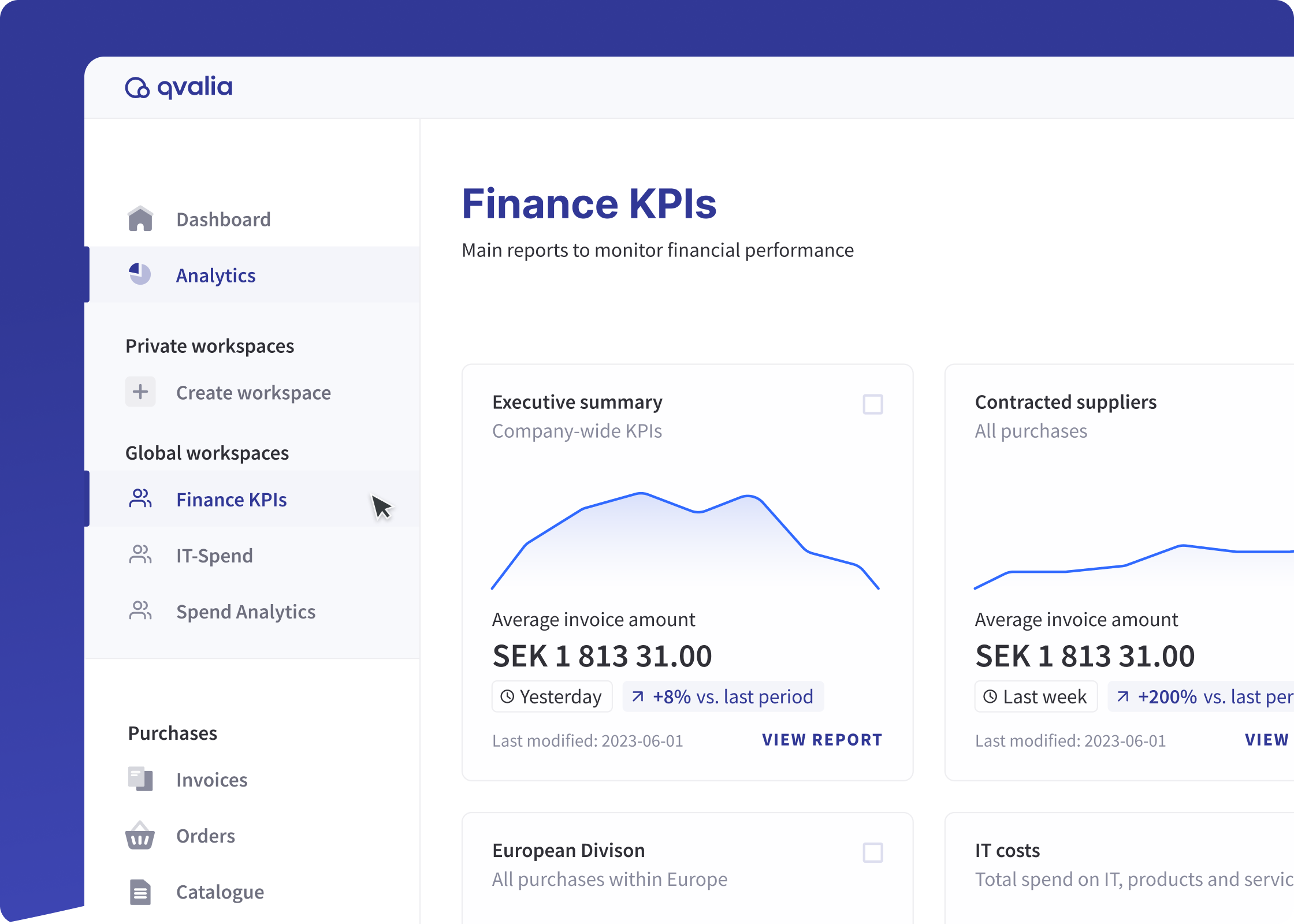
Task: Open the Yesterday time period selector
Action: (552, 696)
